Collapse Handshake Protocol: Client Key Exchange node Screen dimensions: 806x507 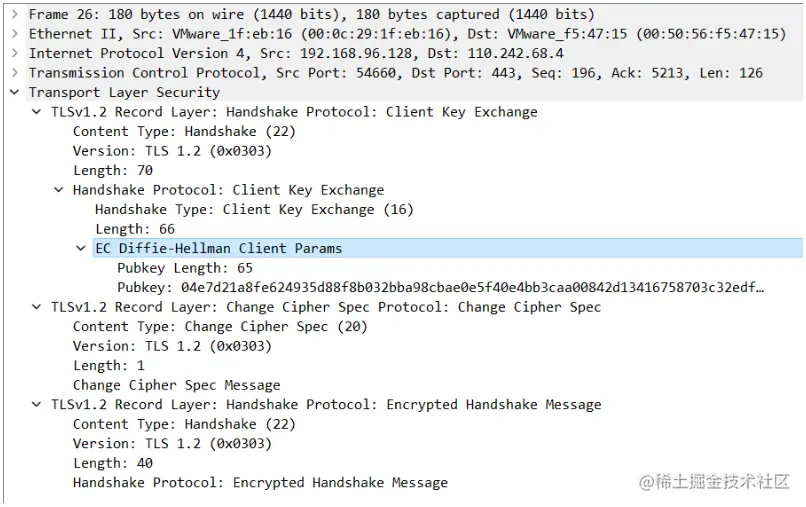click(59, 190)
